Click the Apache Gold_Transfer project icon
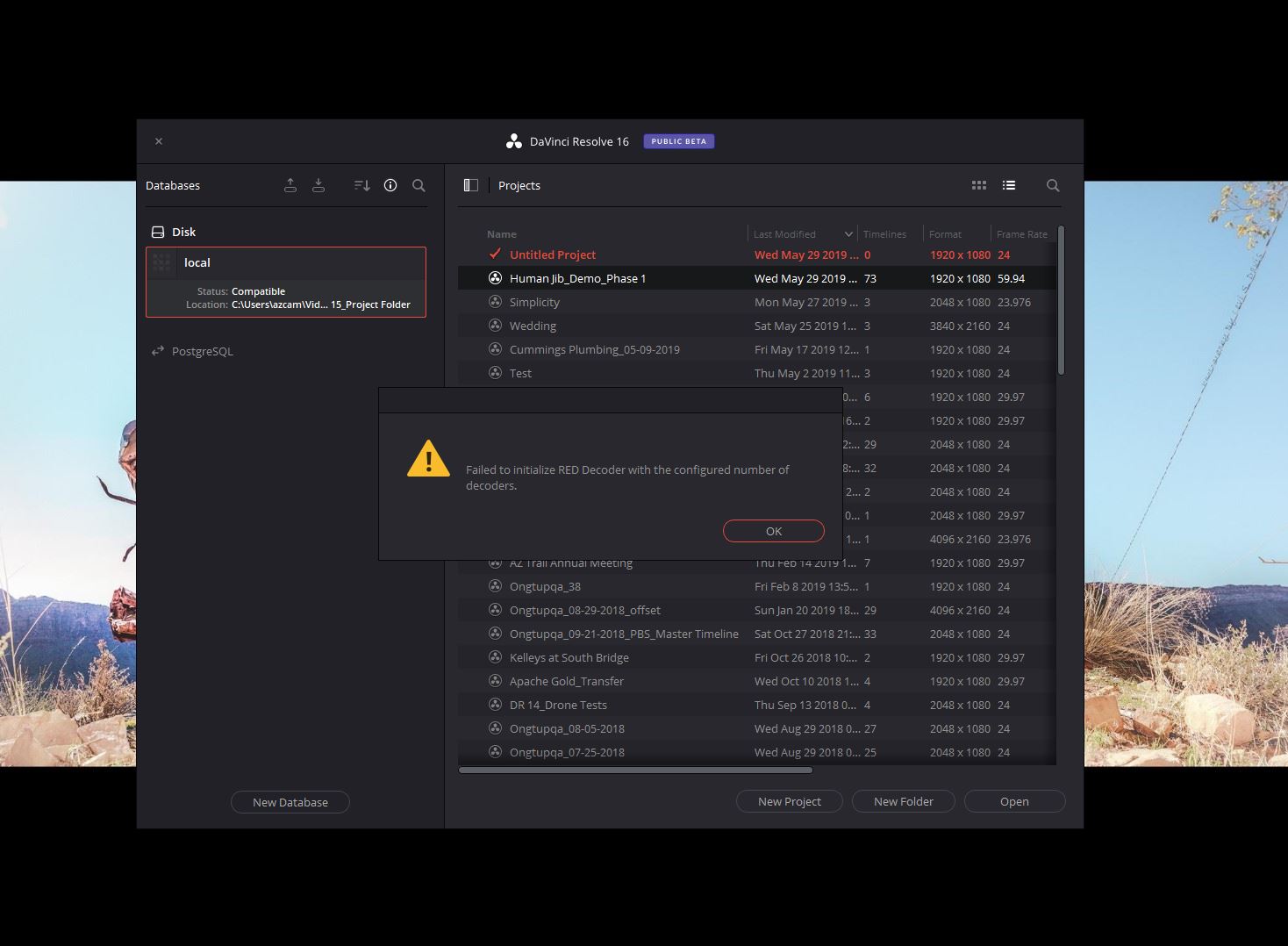The height and width of the screenshot is (946, 1288). 495,680
